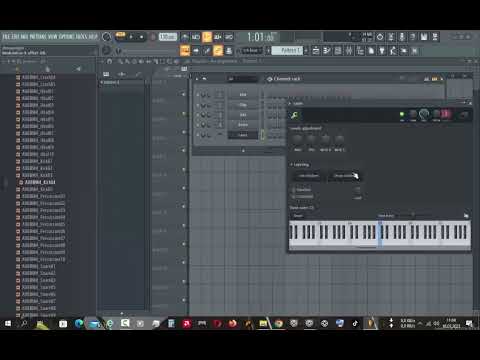Toggle the metronome icon
Screen dimensions: 480x360
pos(185,37)
